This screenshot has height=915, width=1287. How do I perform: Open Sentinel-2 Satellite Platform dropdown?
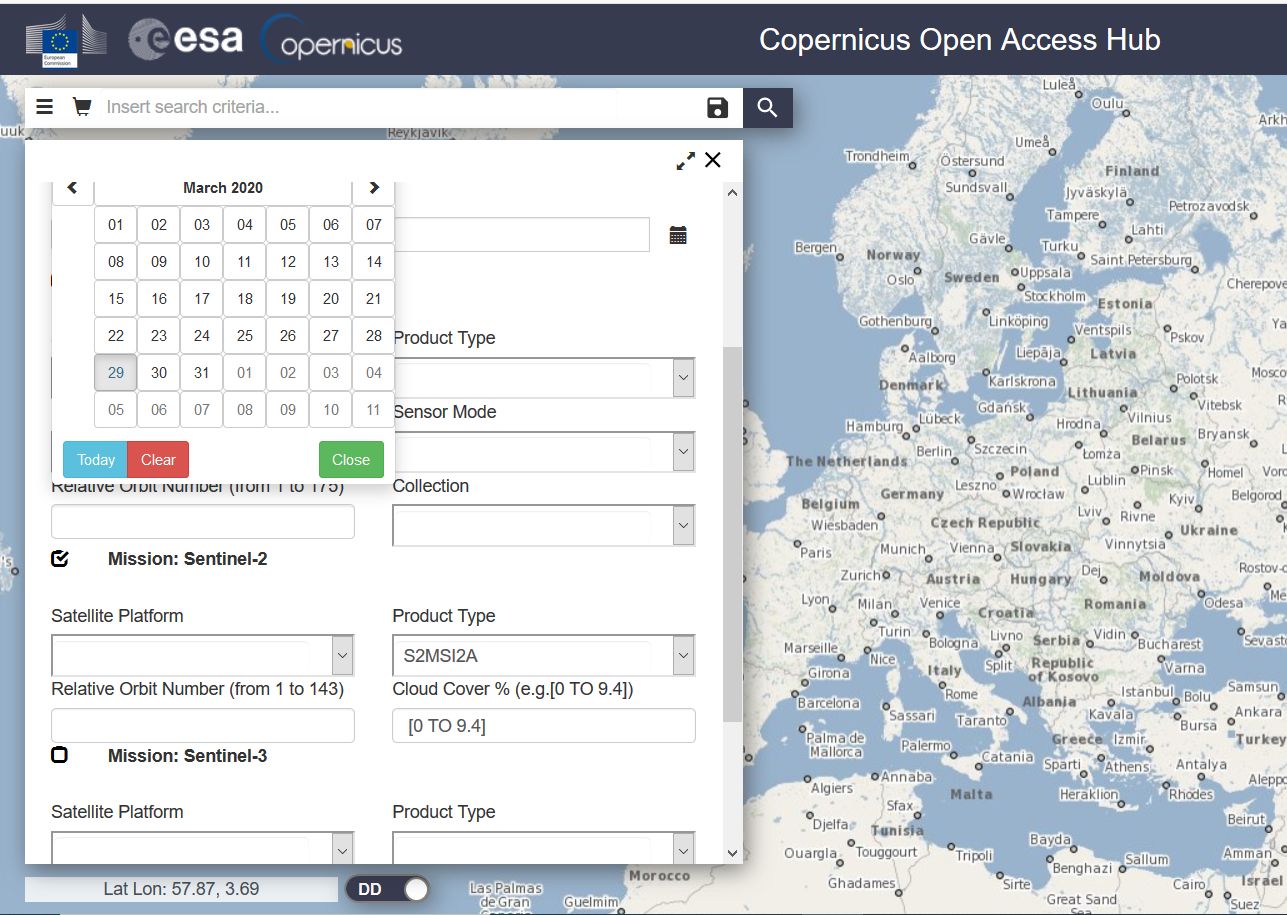coord(202,655)
